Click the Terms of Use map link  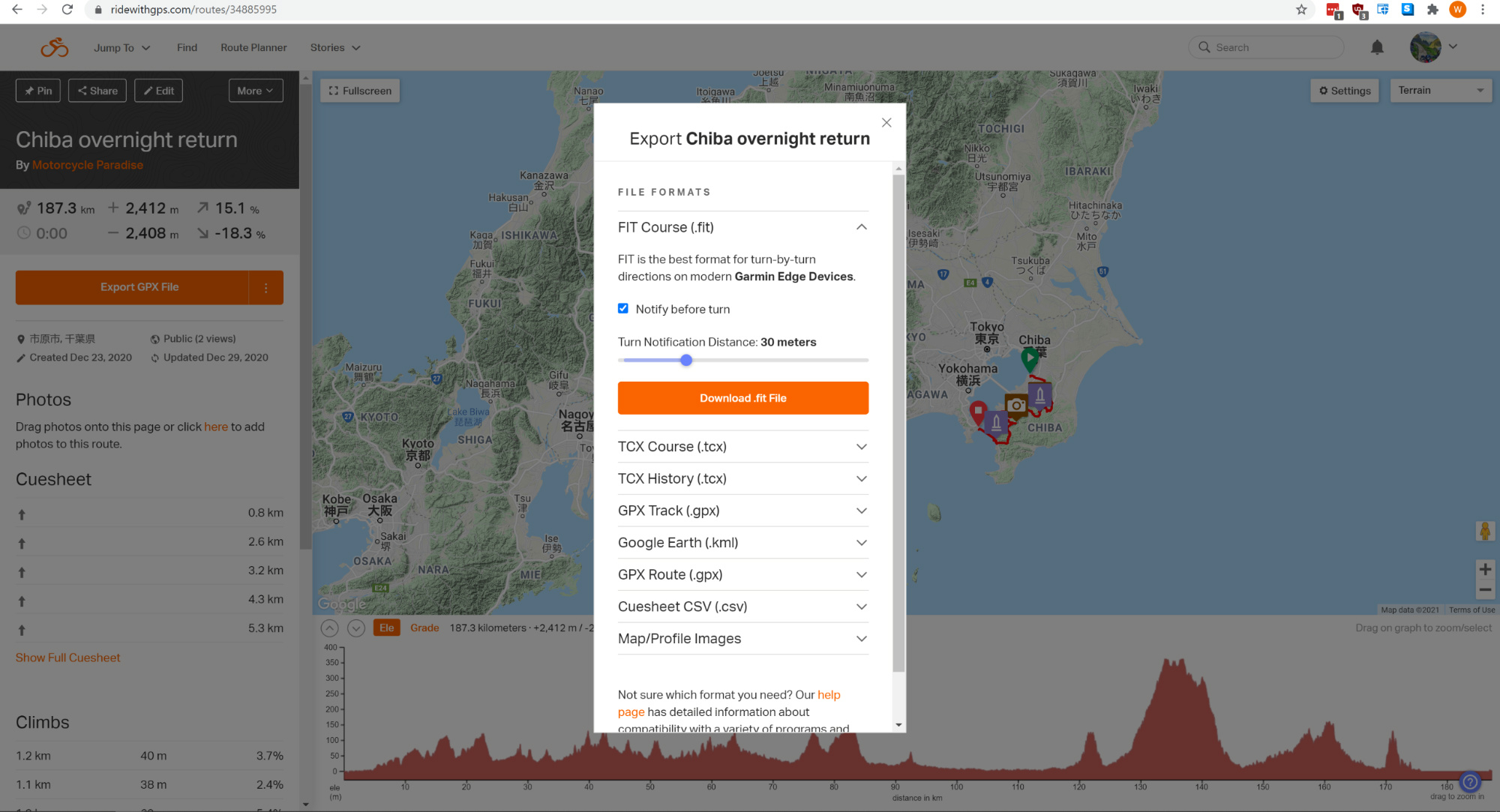(1471, 610)
